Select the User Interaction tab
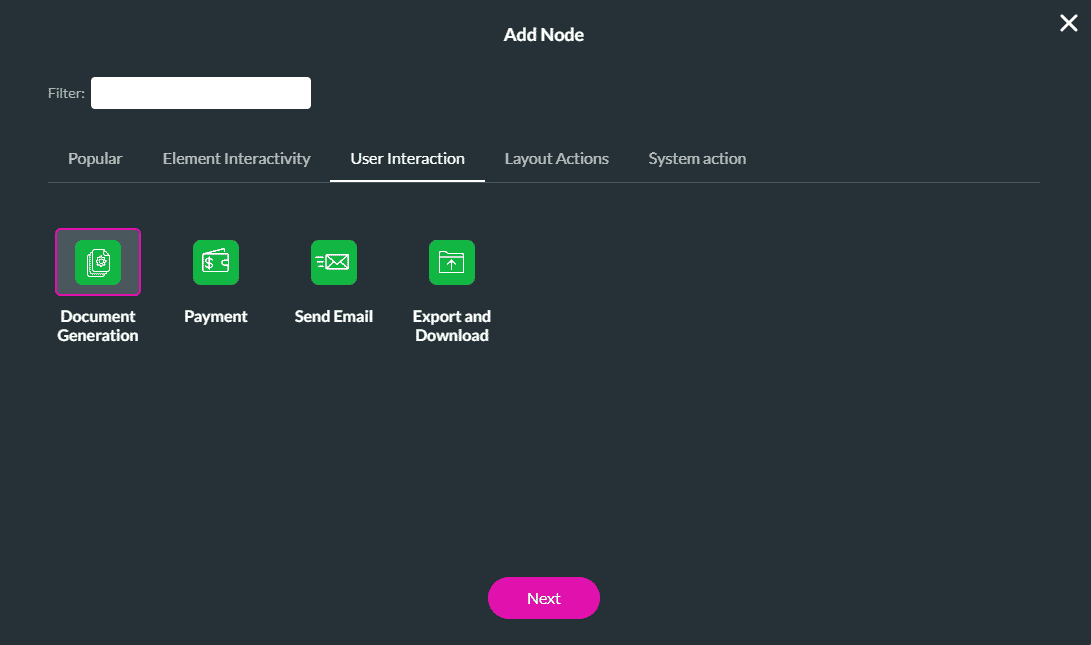Viewport: 1091px width, 645px height. click(407, 158)
